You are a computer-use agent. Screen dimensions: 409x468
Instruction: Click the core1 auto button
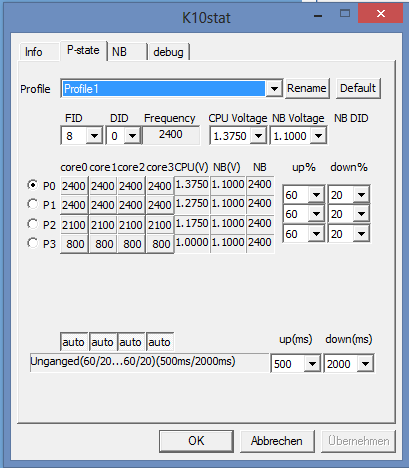(103, 342)
